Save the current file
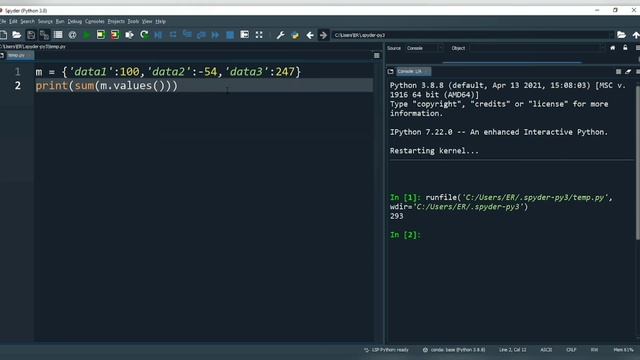Image resolution: width=640 pixels, height=360 pixels. [x=31, y=35]
